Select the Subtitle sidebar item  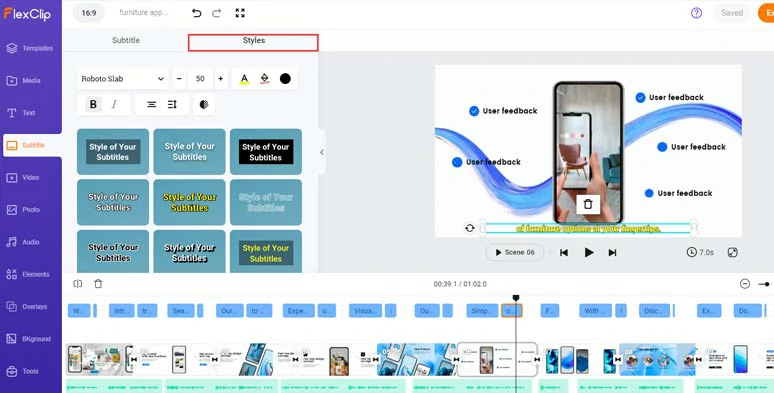coord(32,145)
